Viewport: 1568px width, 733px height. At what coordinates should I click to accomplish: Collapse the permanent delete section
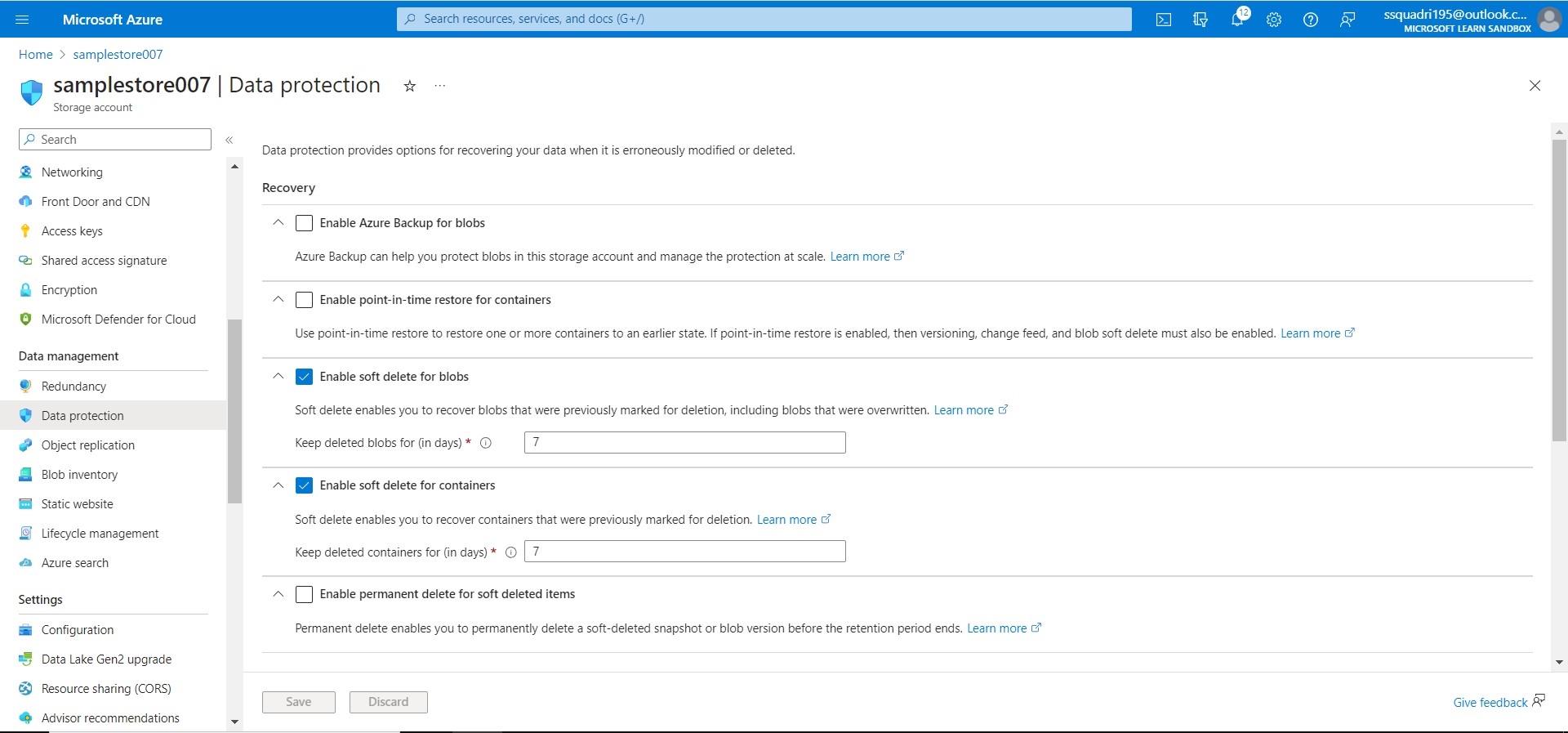point(278,594)
